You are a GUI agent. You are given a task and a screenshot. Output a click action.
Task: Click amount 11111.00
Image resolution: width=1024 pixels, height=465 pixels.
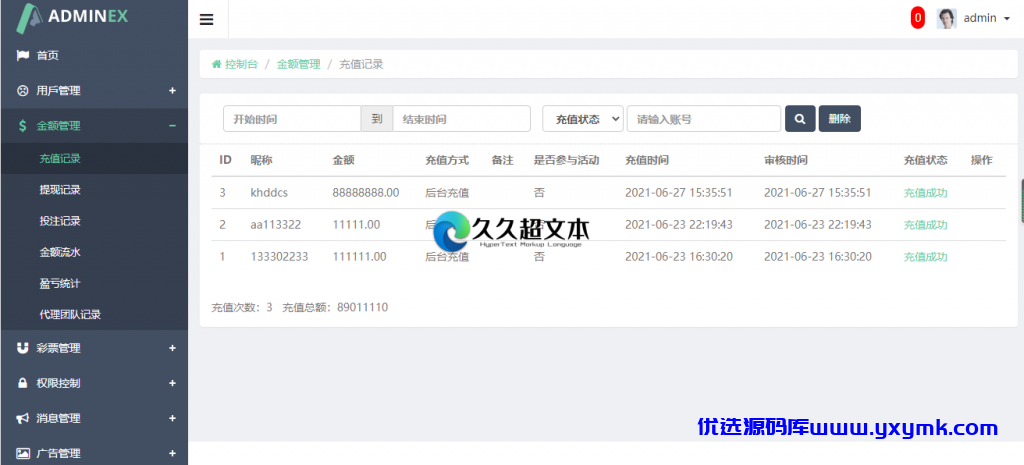click(356, 225)
